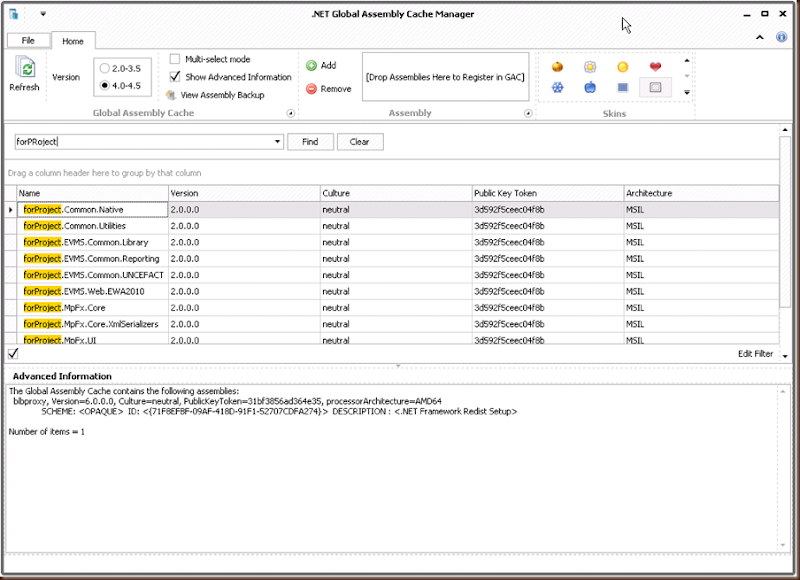The image size is (800, 580).
Task: Open the File tab
Action: (x=28, y=40)
